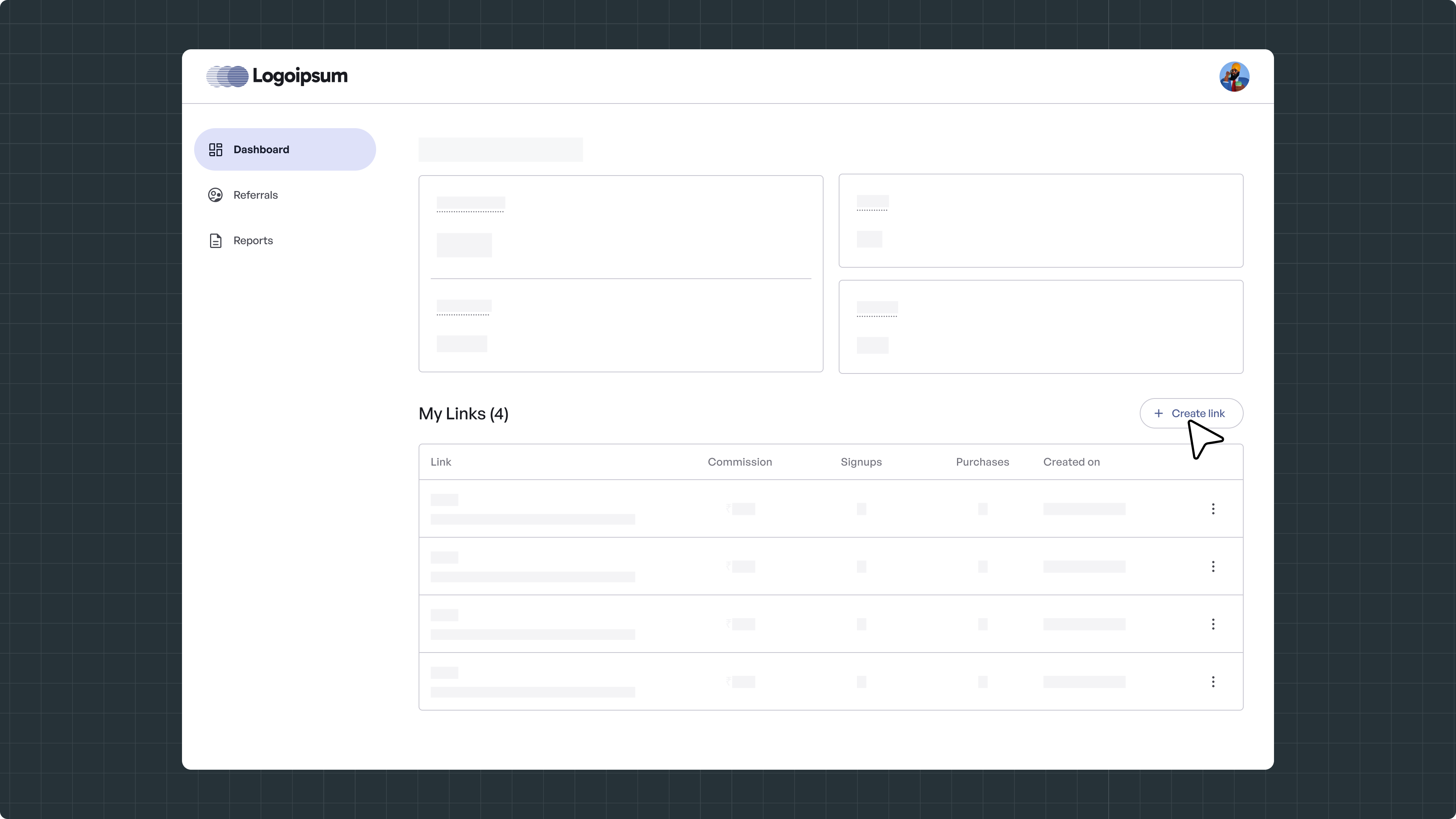Click the Reports document icon
The height and width of the screenshot is (819, 1456).
215,241
